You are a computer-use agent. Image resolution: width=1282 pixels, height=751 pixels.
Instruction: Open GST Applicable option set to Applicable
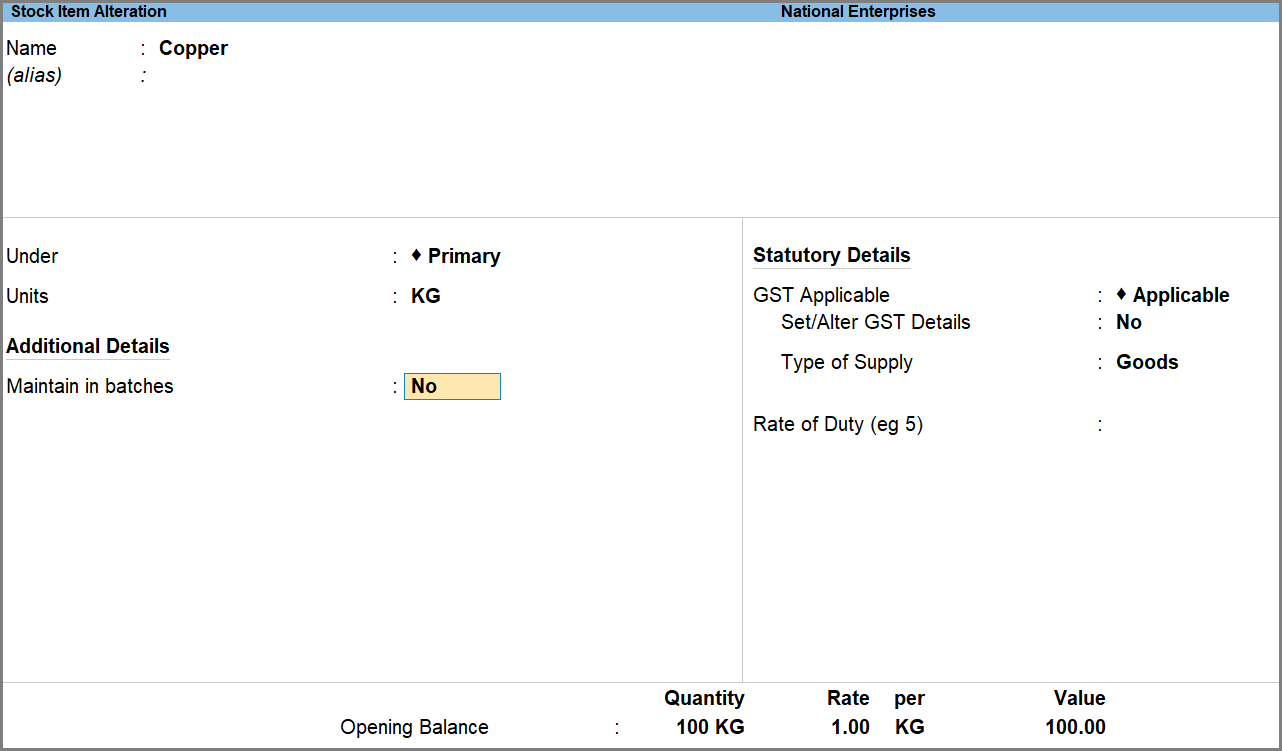coord(1173,295)
